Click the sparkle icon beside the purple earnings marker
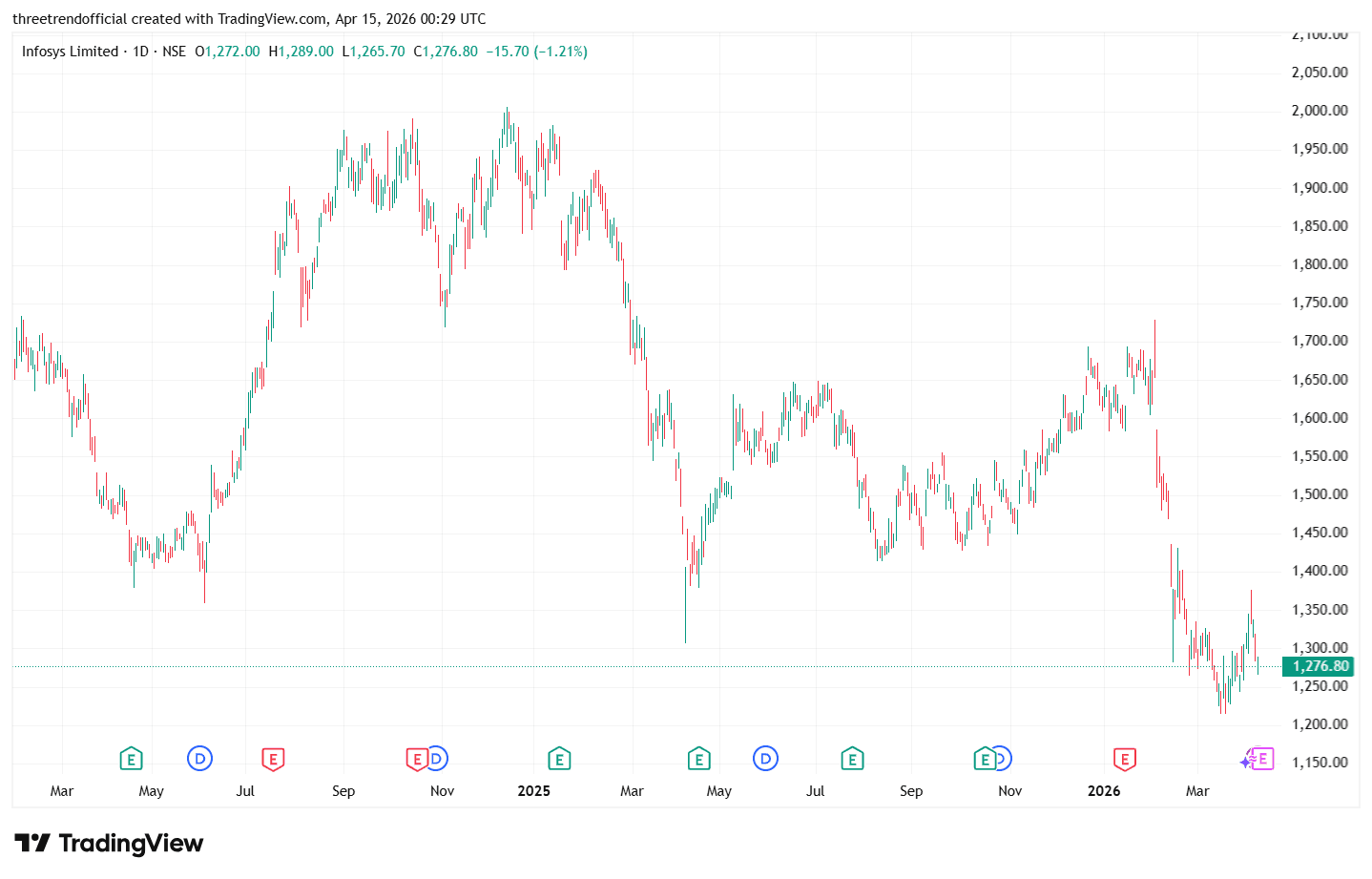Image resolution: width=1372 pixels, height=879 pixels. pos(1246,762)
